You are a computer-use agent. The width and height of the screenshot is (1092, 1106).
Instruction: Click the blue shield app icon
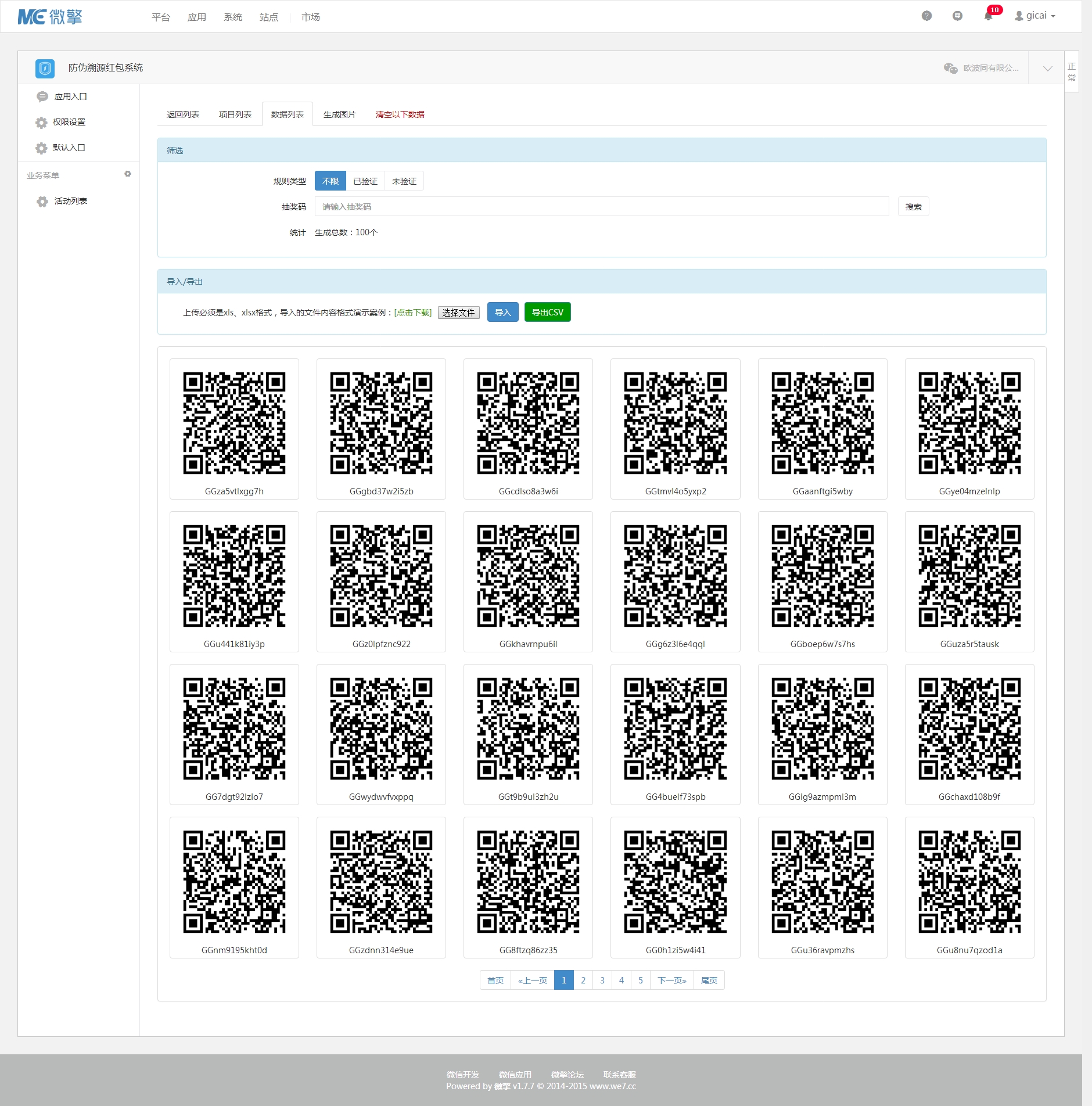[x=45, y=68]
